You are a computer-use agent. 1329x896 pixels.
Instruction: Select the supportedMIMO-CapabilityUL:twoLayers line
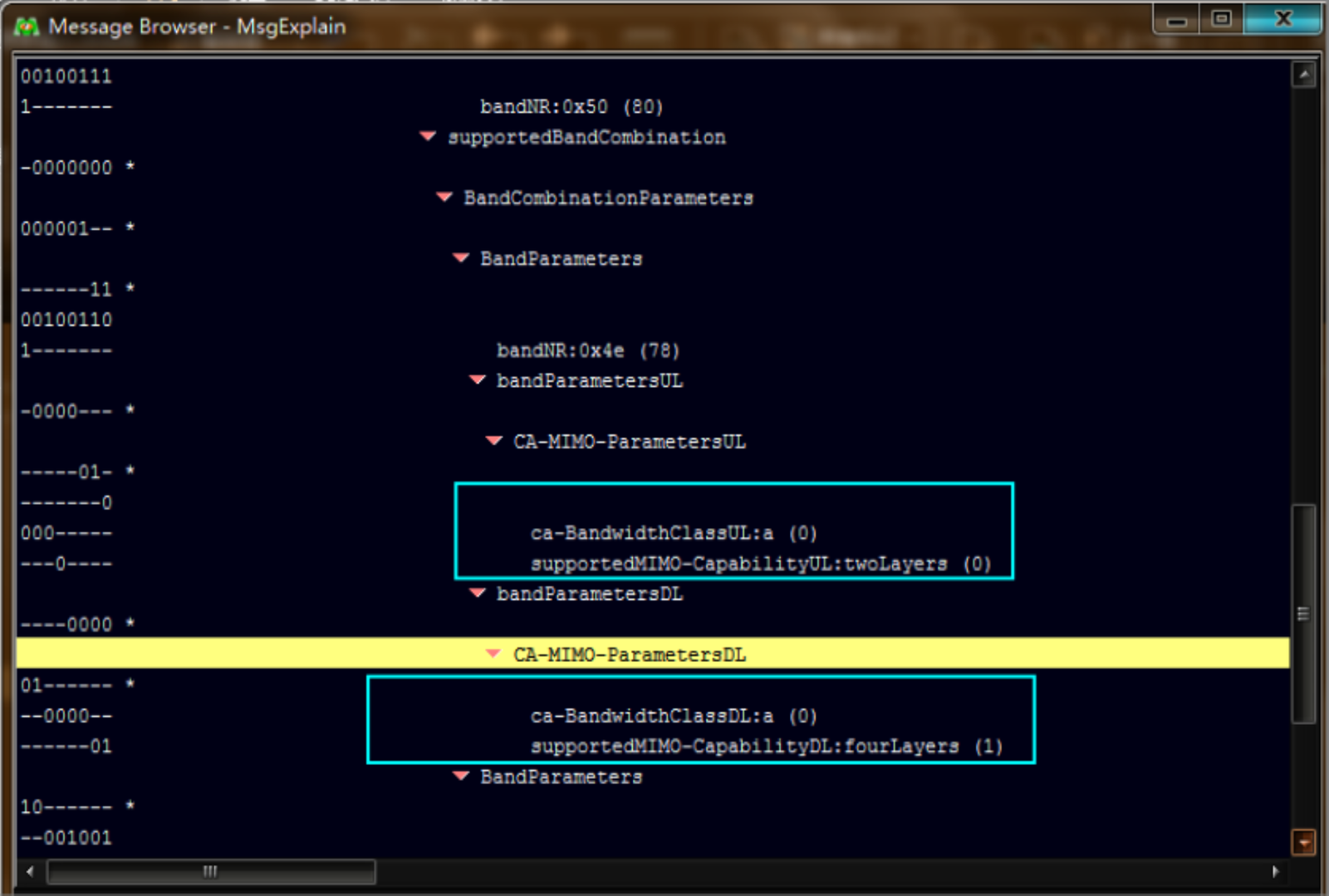click(x=760, y=564)
